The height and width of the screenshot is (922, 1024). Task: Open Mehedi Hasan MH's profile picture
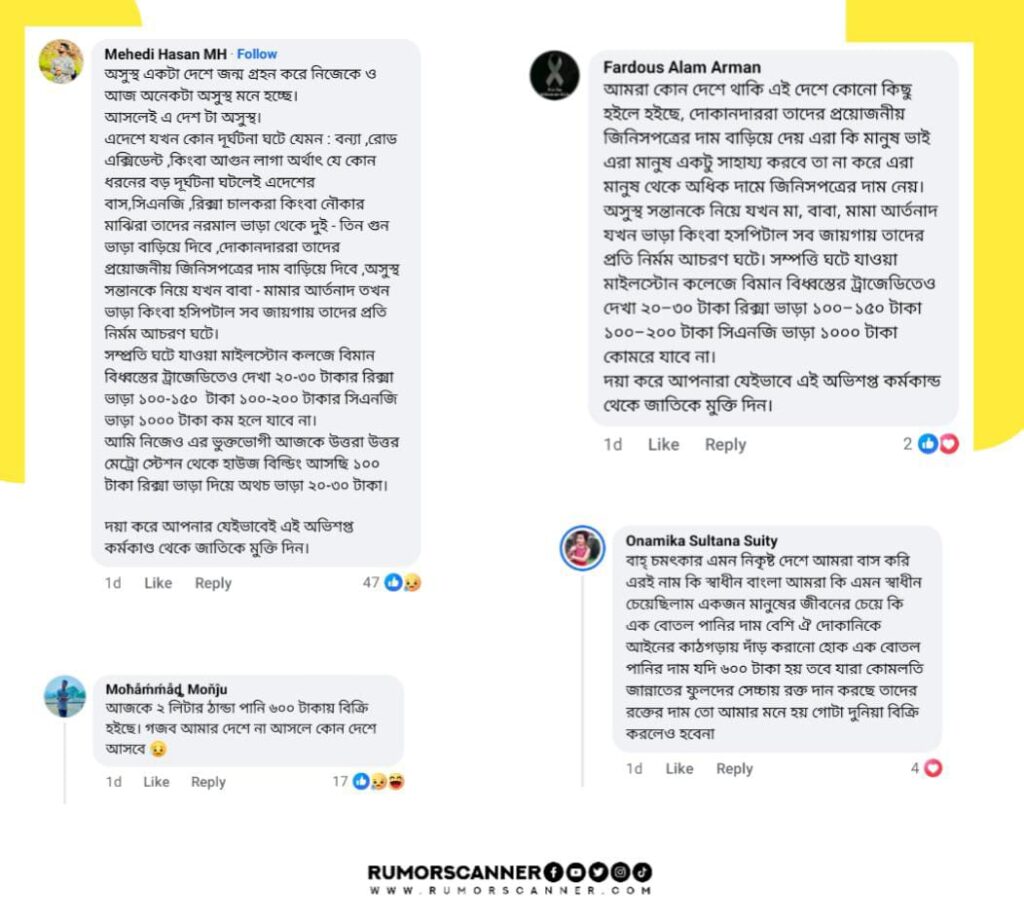coord(61,62)
